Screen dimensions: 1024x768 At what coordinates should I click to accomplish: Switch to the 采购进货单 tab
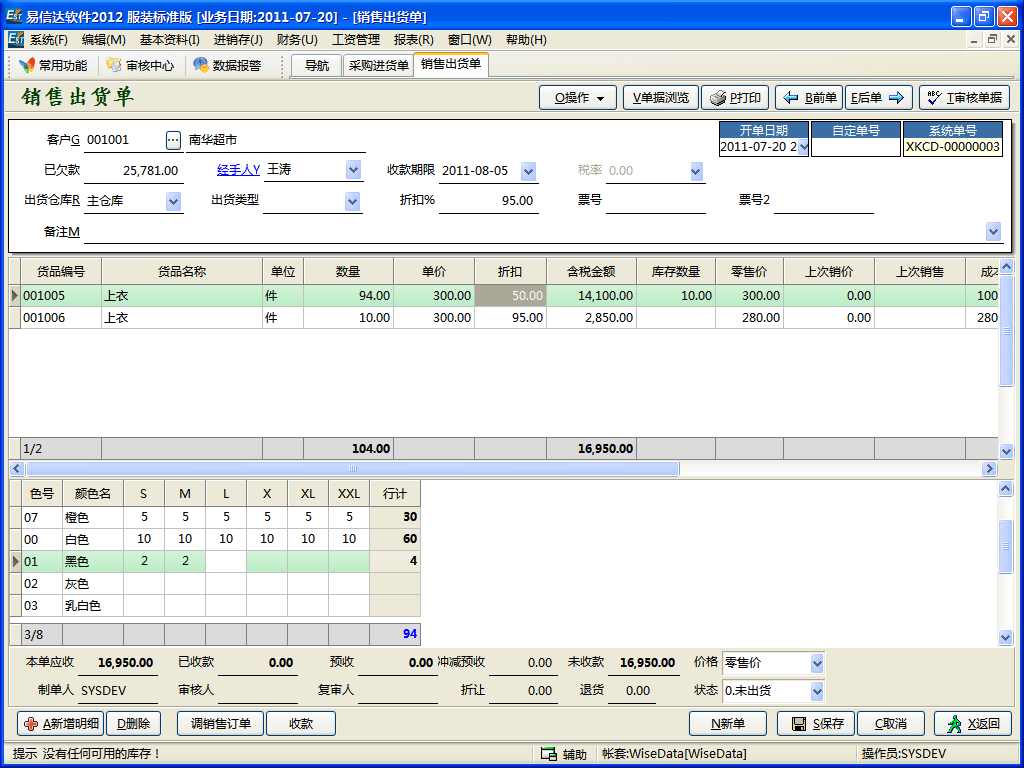pos(378,66)
